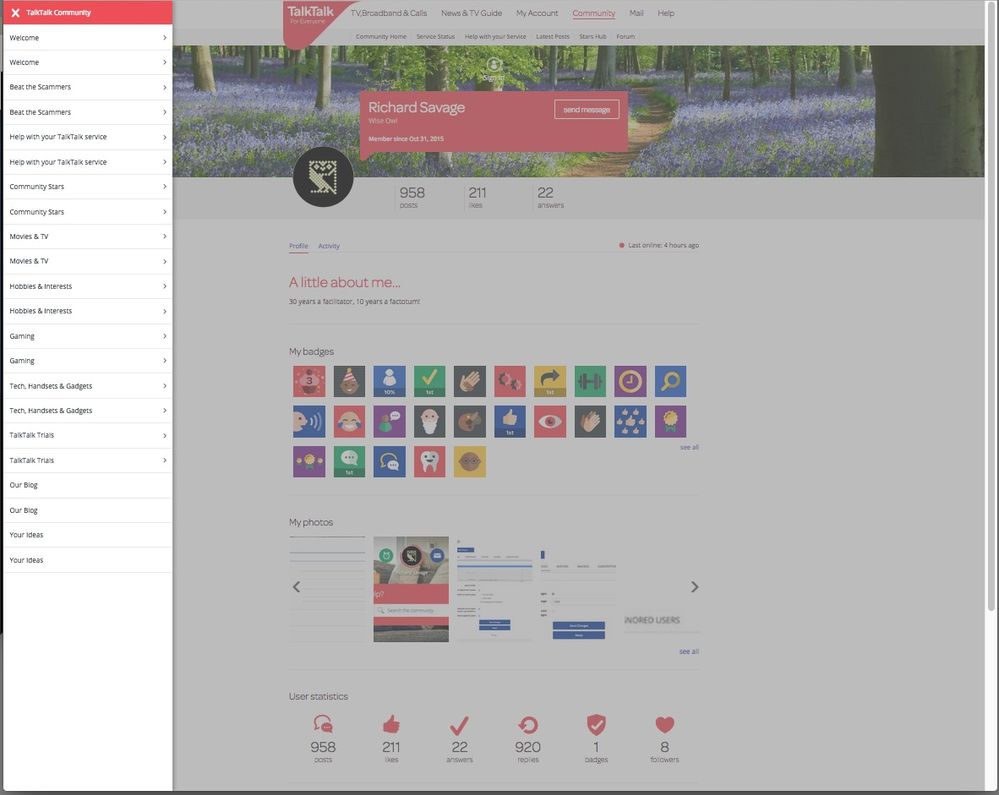Select the laughing crying face badge
Viewport: 999px width, 795px height.
pyautogui.click(x=349, y=421)
